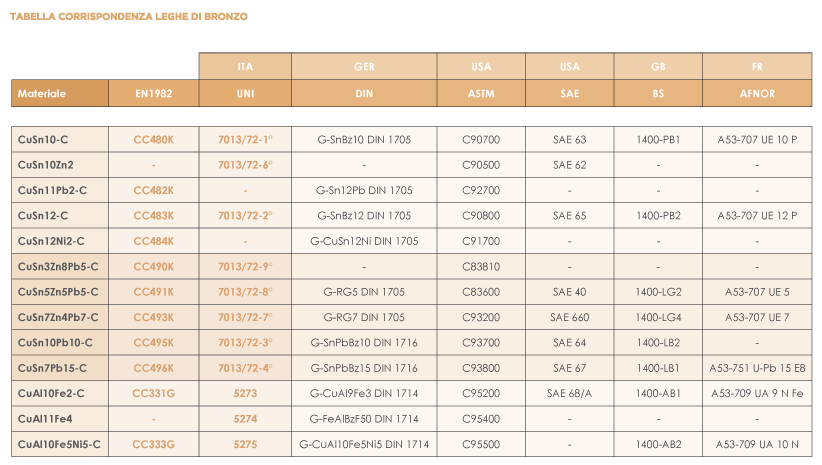Click the 7013/72-6° UNI cell

[x=245, y=165]
